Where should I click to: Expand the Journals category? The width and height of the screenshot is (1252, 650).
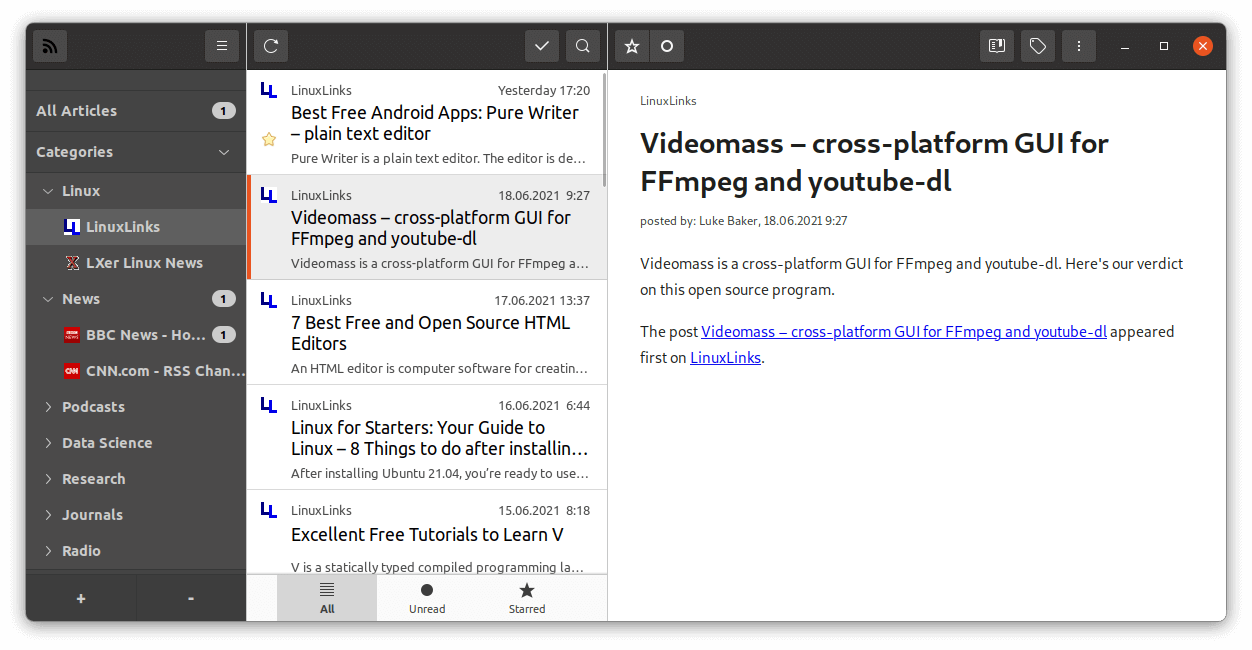coord(48,515)
